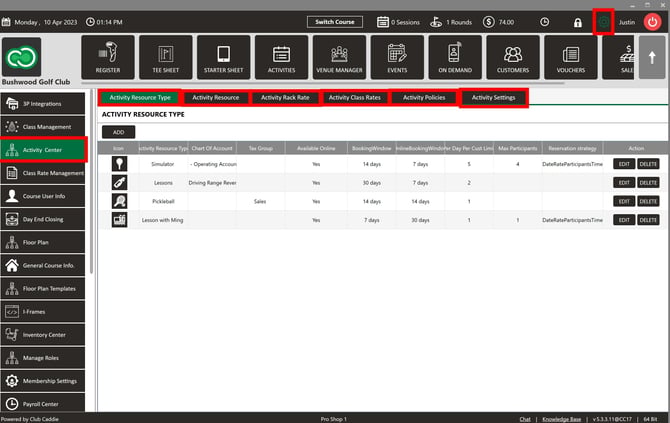Switch to Activity Settings tab
Screen dimensions: 670x423
tap(493, 98)
